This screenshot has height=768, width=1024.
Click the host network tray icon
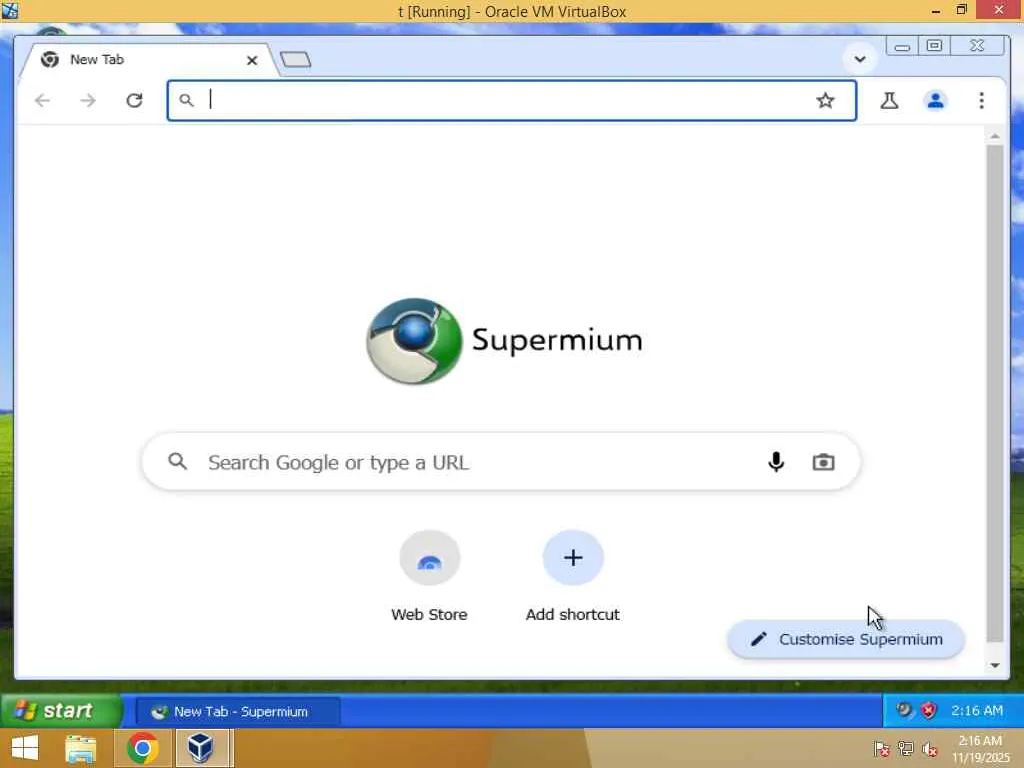[905, 749]
